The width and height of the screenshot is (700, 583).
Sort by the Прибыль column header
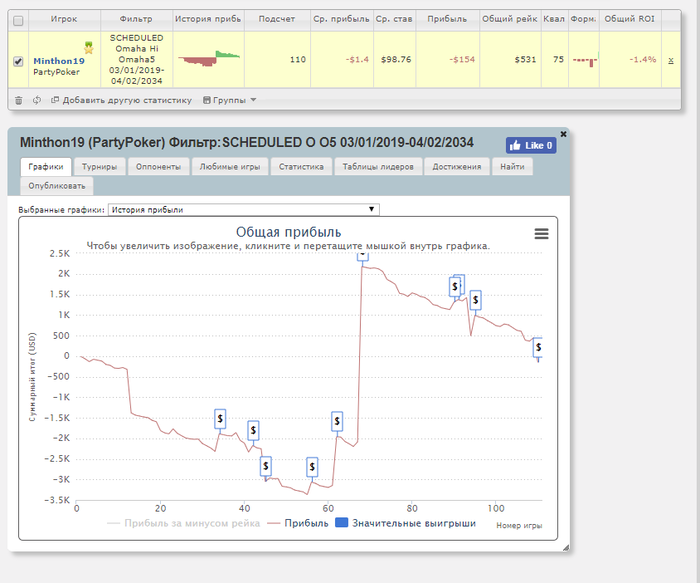(447, 19)
